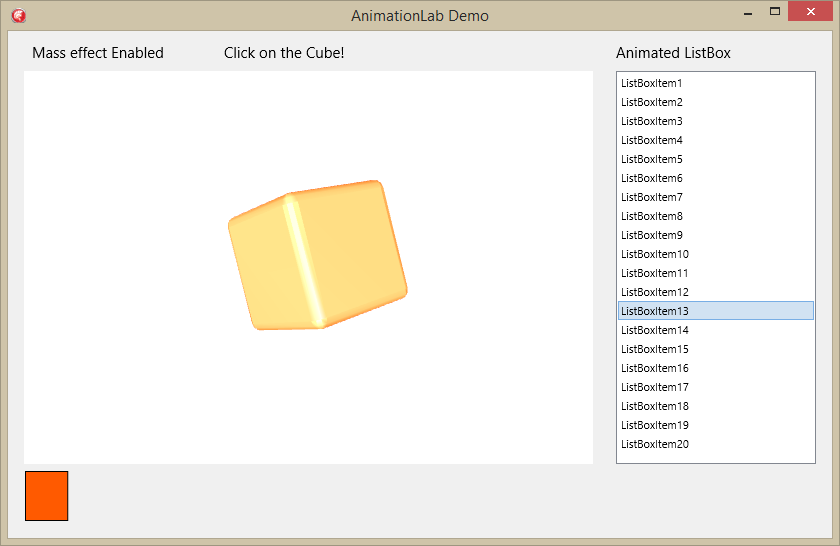Maximize the AnimationLab Demo window
This screenshot has height=546, width=840.
[x=775, y=12]
